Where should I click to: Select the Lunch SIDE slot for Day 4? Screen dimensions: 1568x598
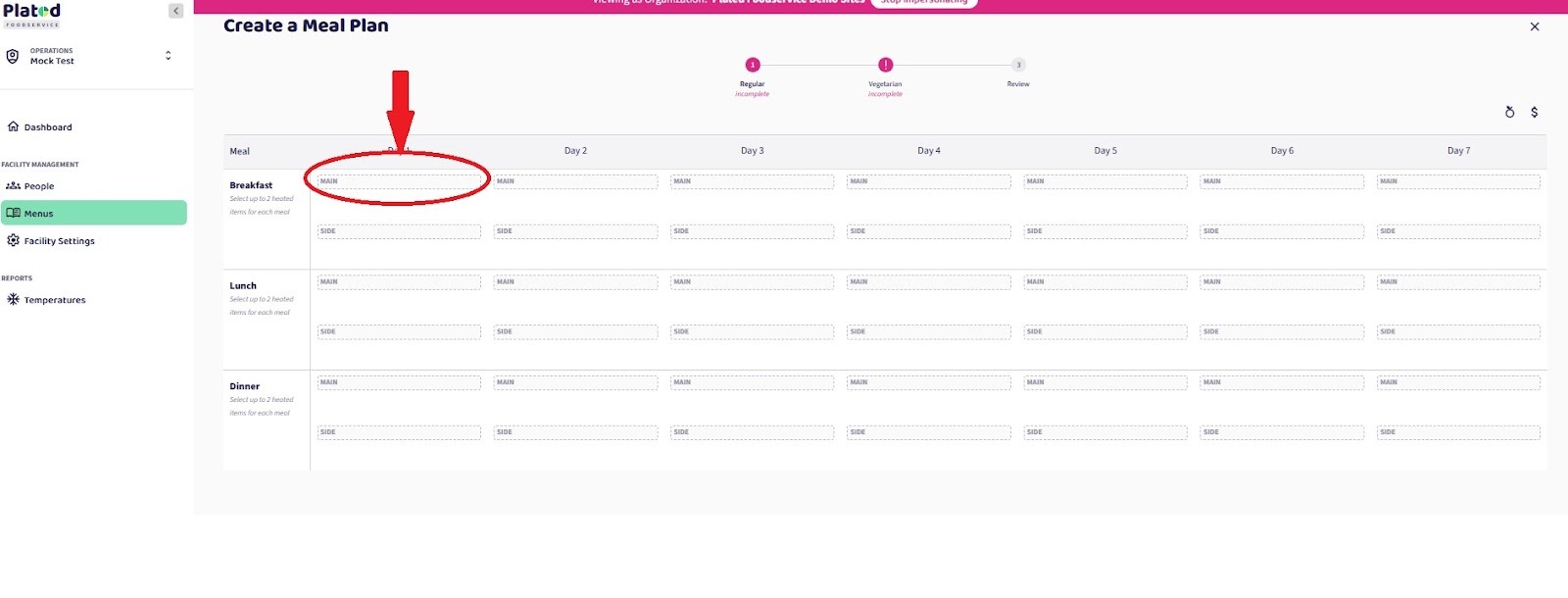pyautogui.click(x=928, y=332)
